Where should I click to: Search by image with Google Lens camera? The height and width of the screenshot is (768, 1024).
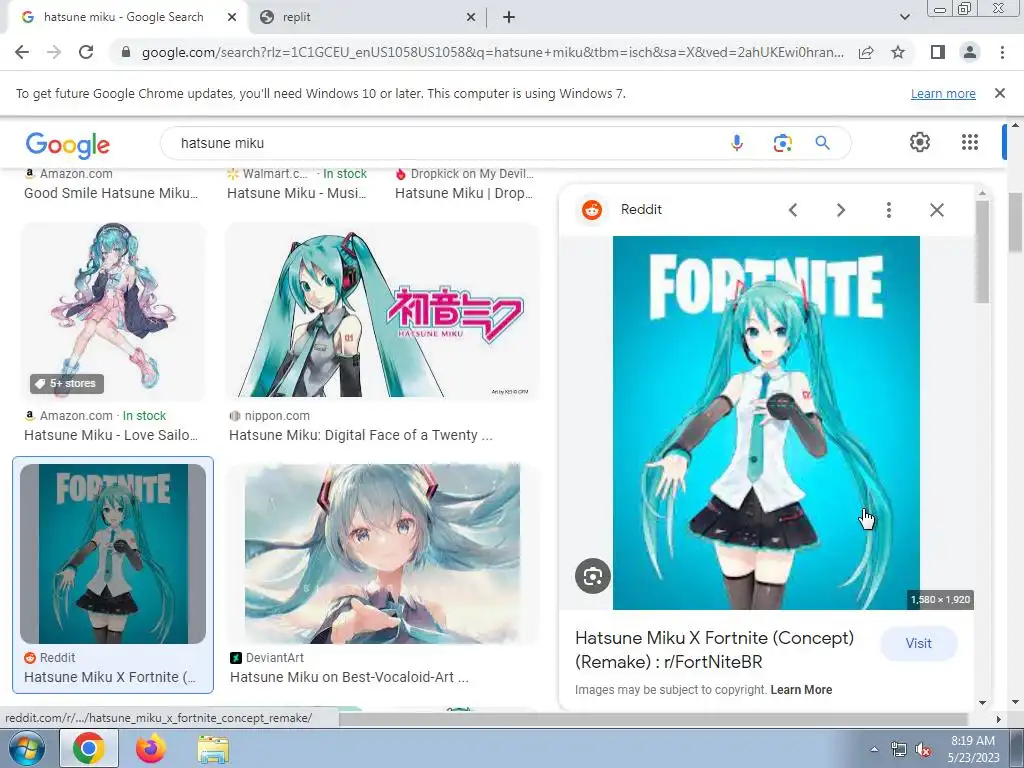(782, 143)
